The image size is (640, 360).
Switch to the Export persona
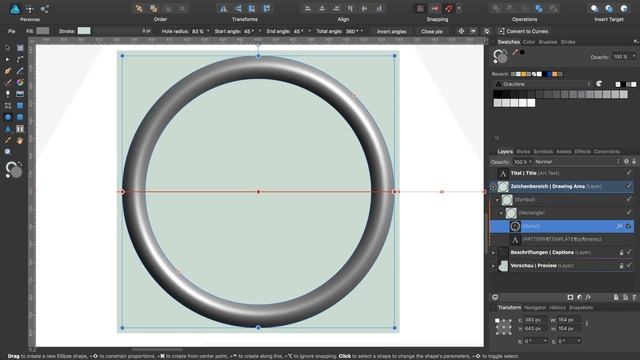pyautogui.click(x=44, y=9)
